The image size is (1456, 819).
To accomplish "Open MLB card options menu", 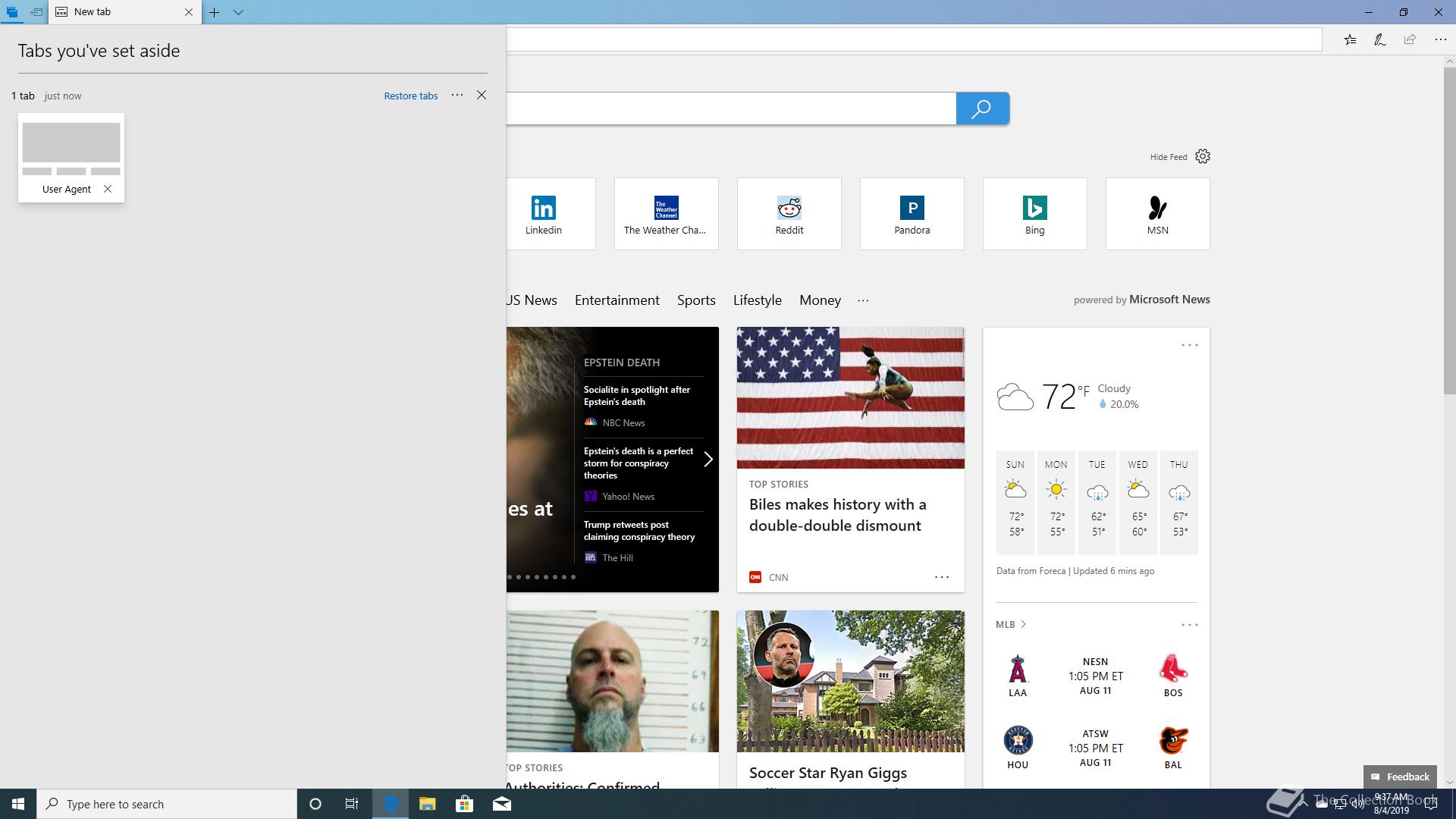I will tap(1189, 625).
